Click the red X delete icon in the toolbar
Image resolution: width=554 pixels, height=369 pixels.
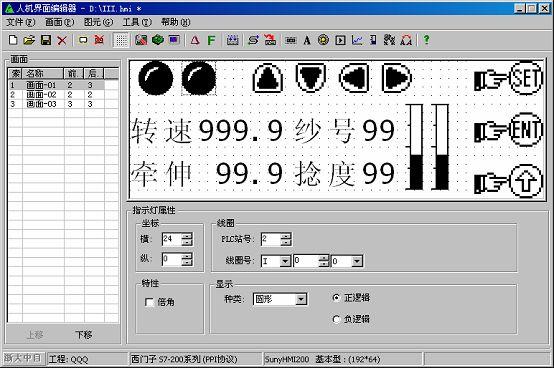(62, 40)
